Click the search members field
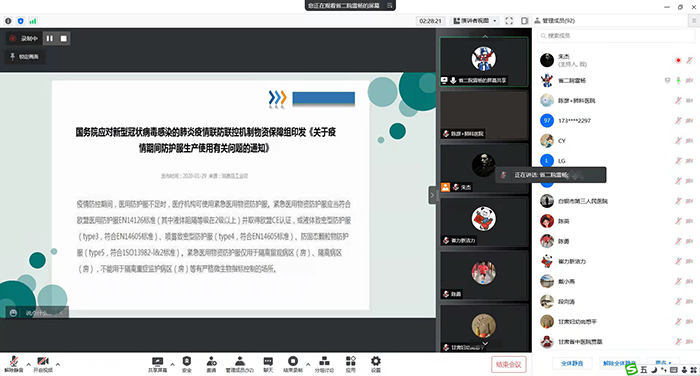The width and height of the screenshot is (700, 376). point(616,36)
